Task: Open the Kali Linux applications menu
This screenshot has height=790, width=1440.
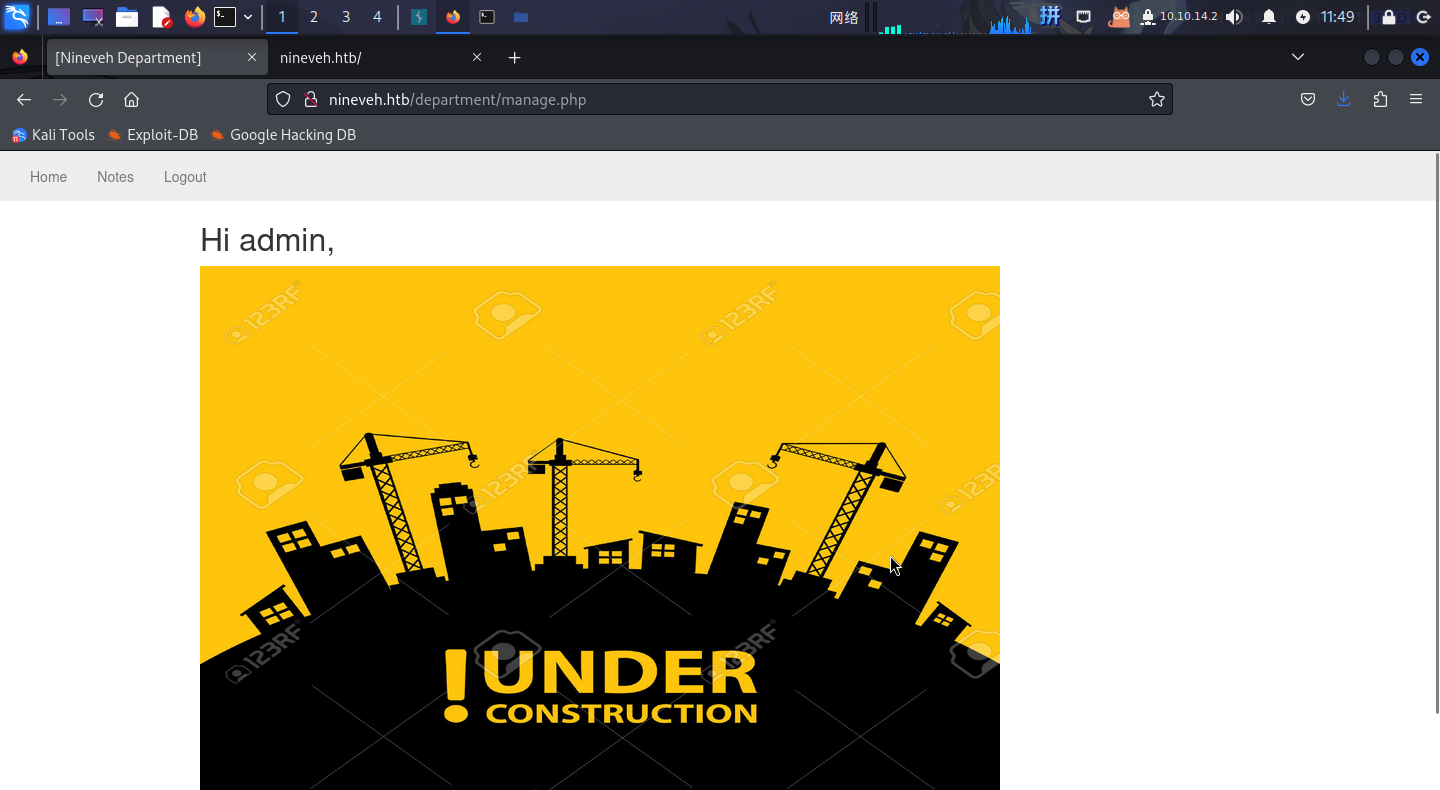Action: (x=17, y=16)
